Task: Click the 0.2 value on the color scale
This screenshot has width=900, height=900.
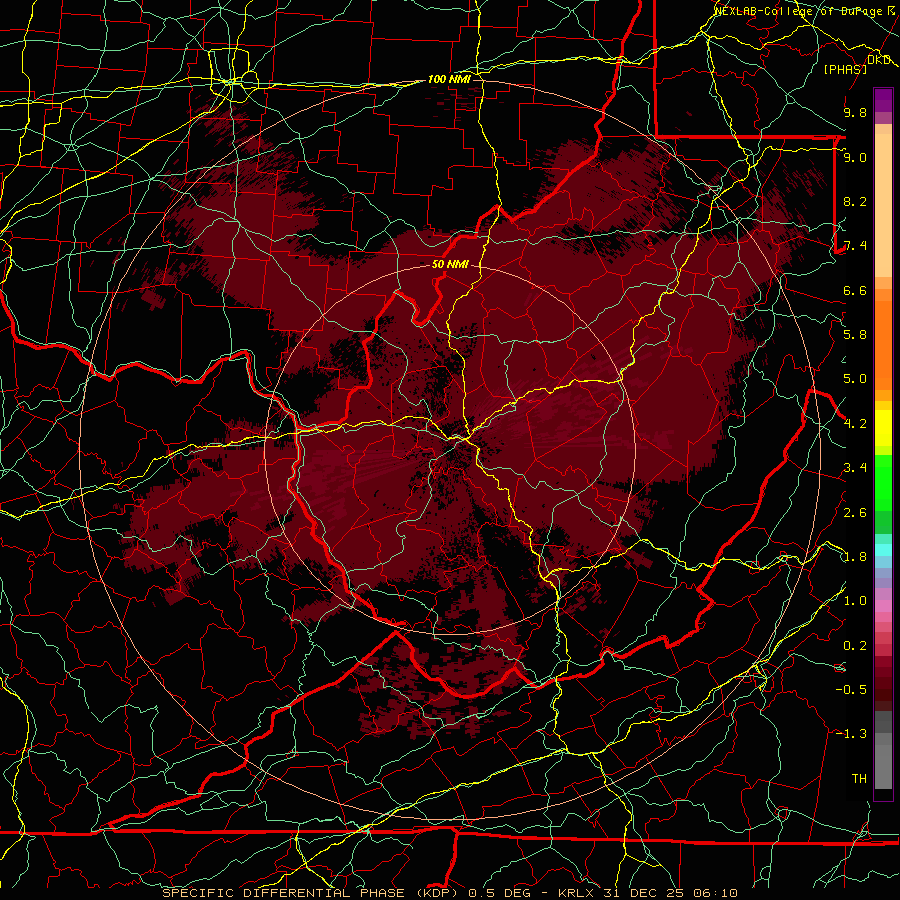Action: (855, 646)
